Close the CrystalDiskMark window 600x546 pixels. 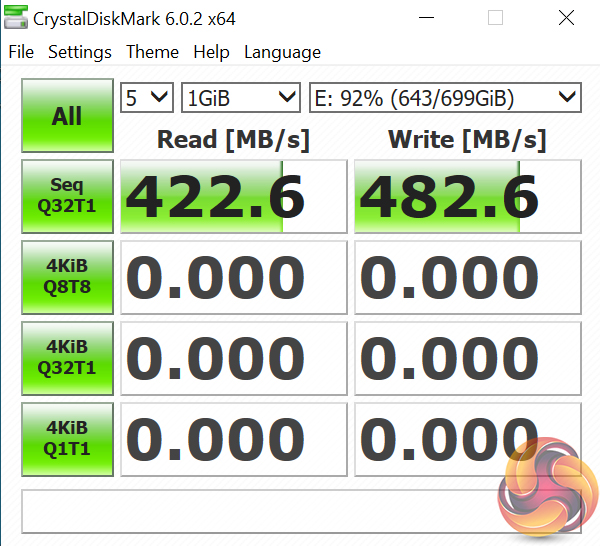coord(566,18)
